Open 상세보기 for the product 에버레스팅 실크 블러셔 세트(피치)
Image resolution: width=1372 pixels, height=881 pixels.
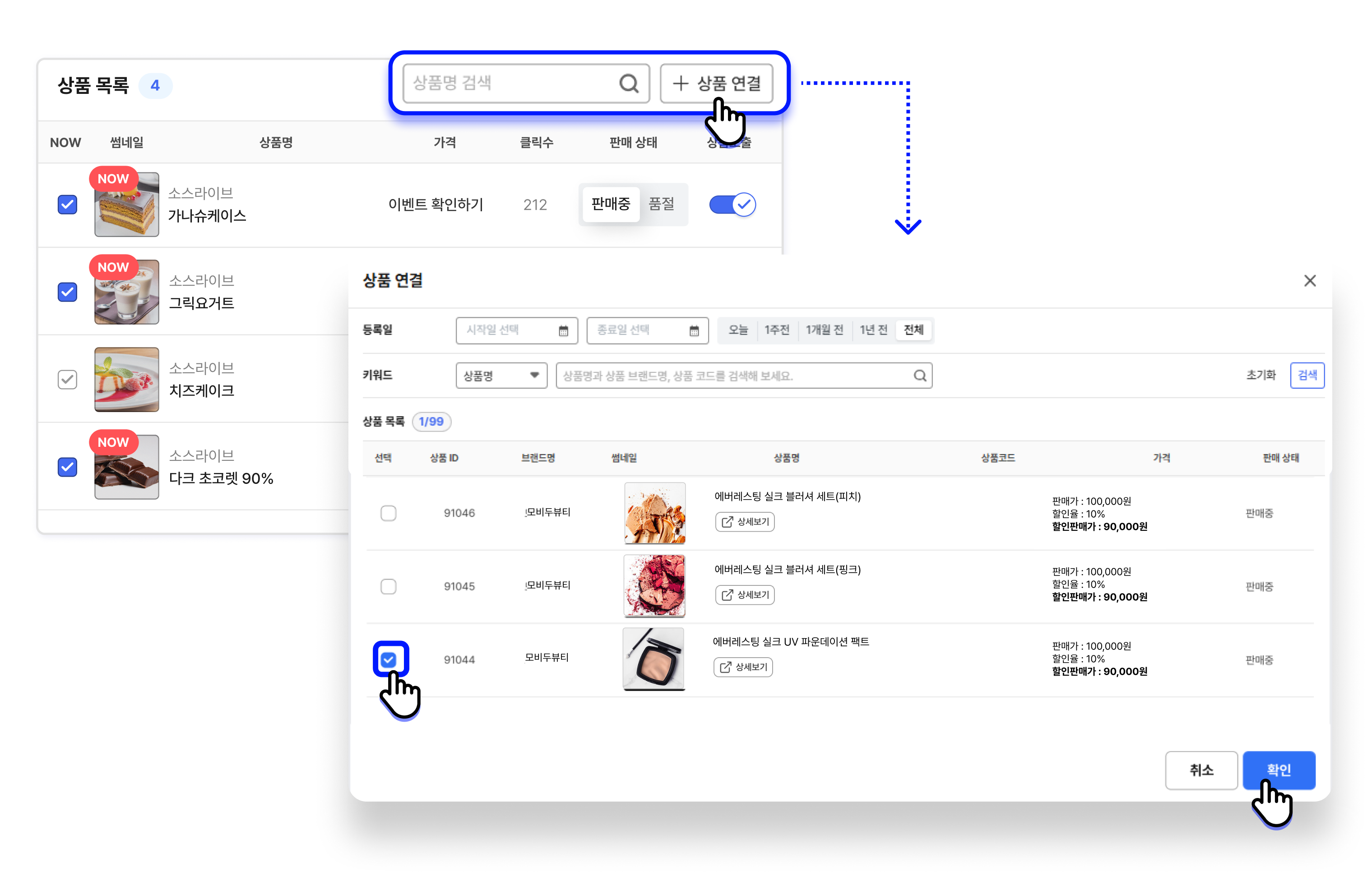point(745,522)
